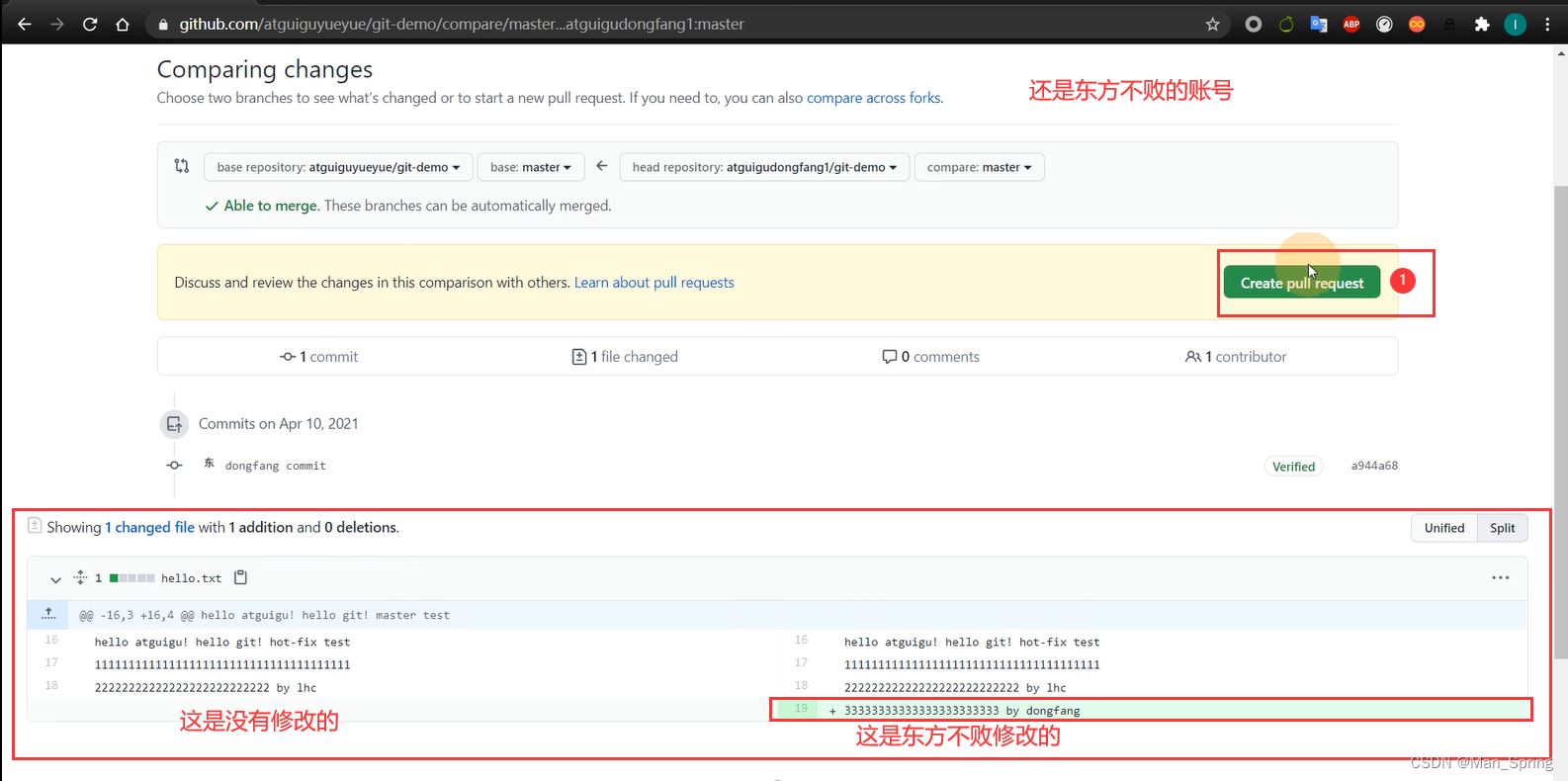Open the 1 contributor tab
Viewport: 1568px width, 781px height.
point(1236,357)
